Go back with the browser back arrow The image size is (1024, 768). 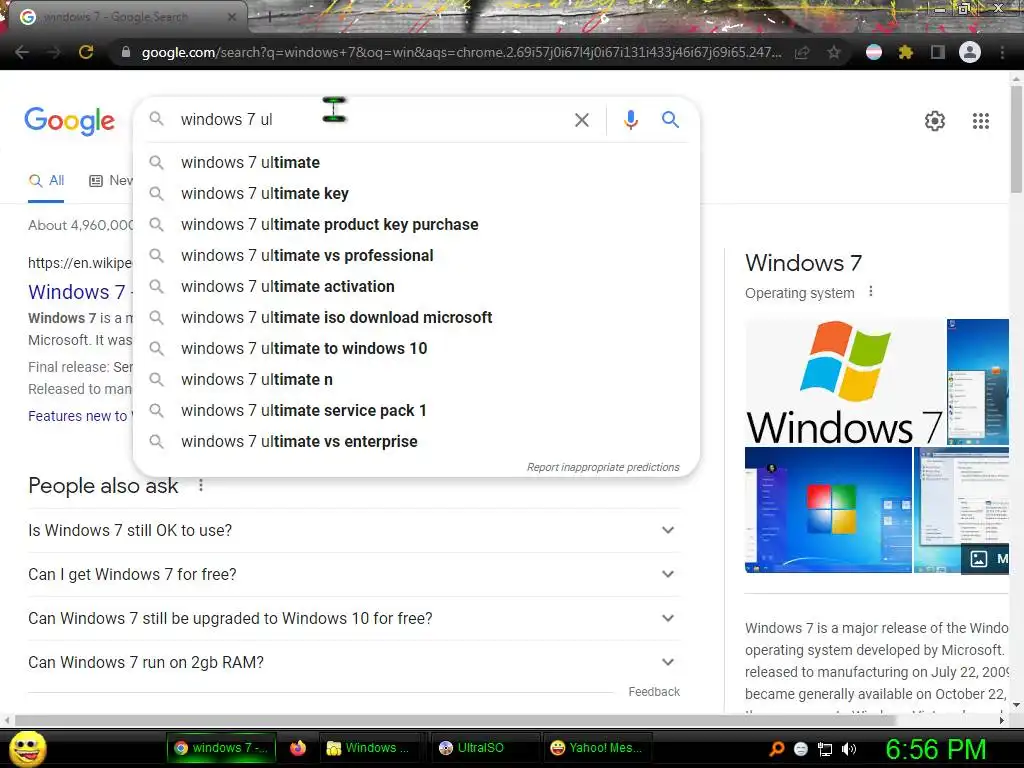pyautogui.click(x=22, y=52)
